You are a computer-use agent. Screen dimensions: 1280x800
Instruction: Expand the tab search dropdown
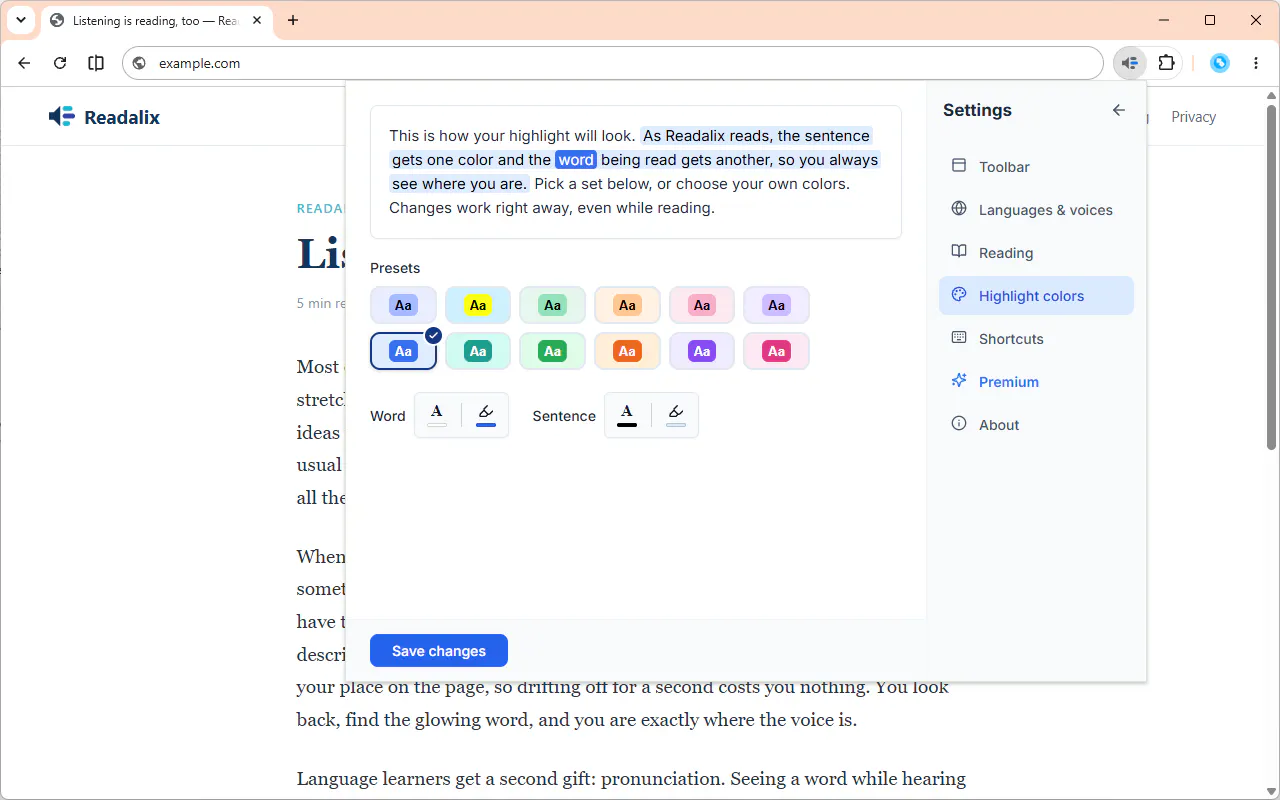coord(21,20)
